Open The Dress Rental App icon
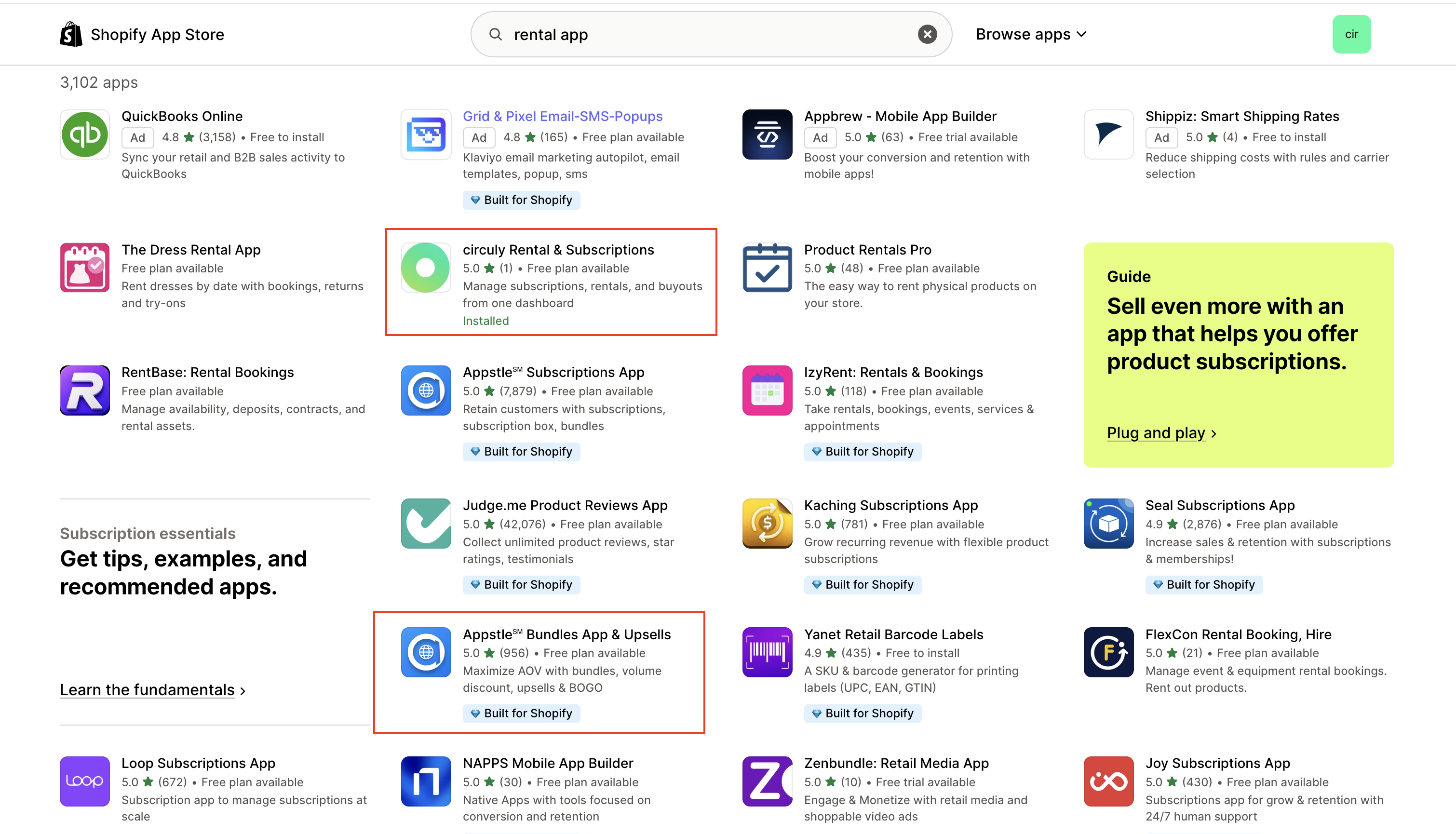Screen dimensions: 1456x834 85,268
